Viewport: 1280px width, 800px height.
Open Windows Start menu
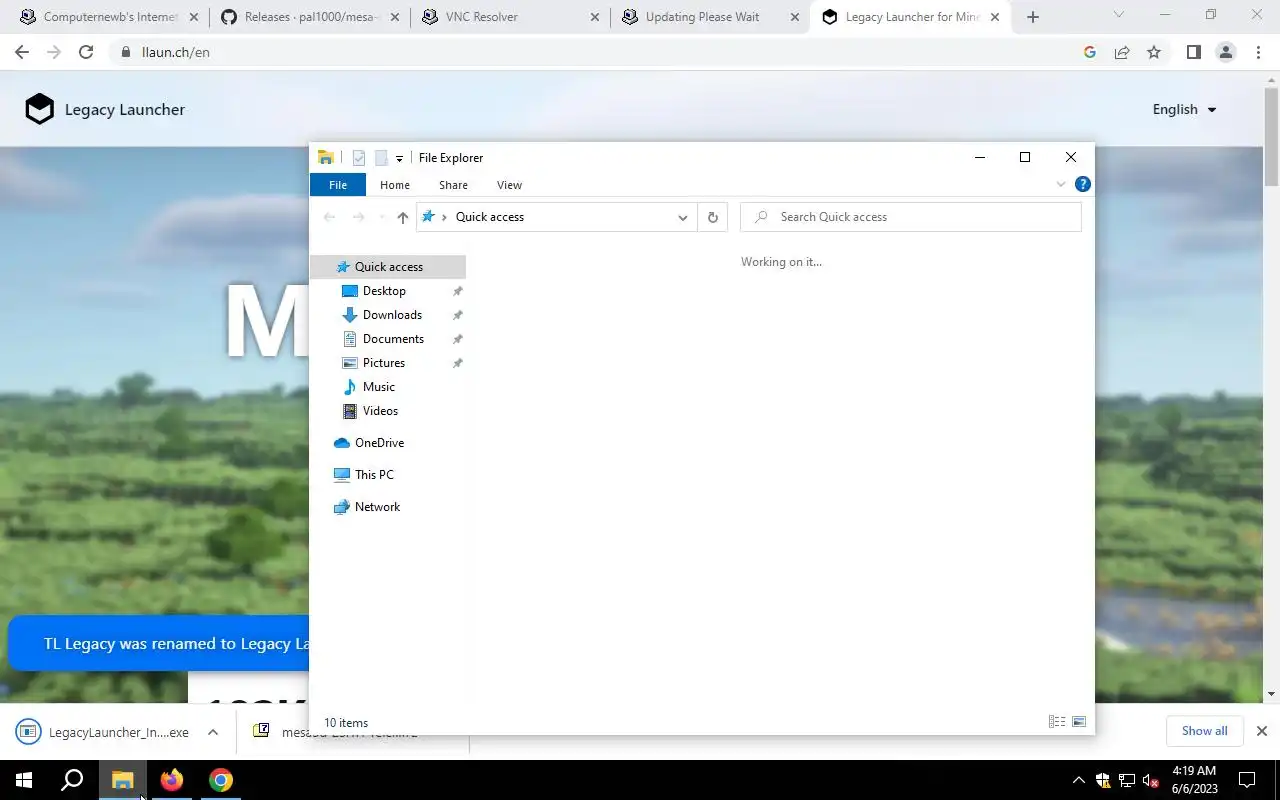pyautogui.click(x=24, y=780)
